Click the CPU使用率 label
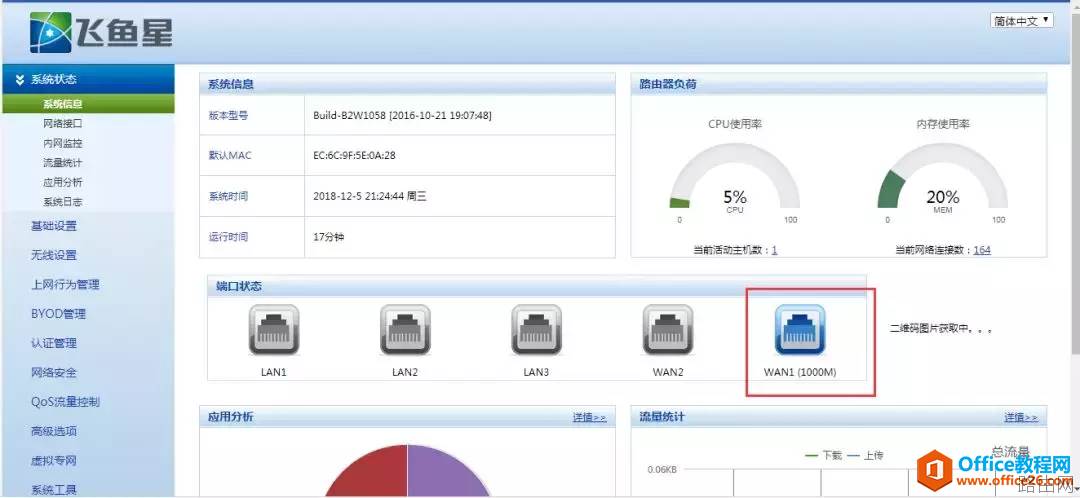Viewport: 1080px width, 498px height. [x=735, y=125]
